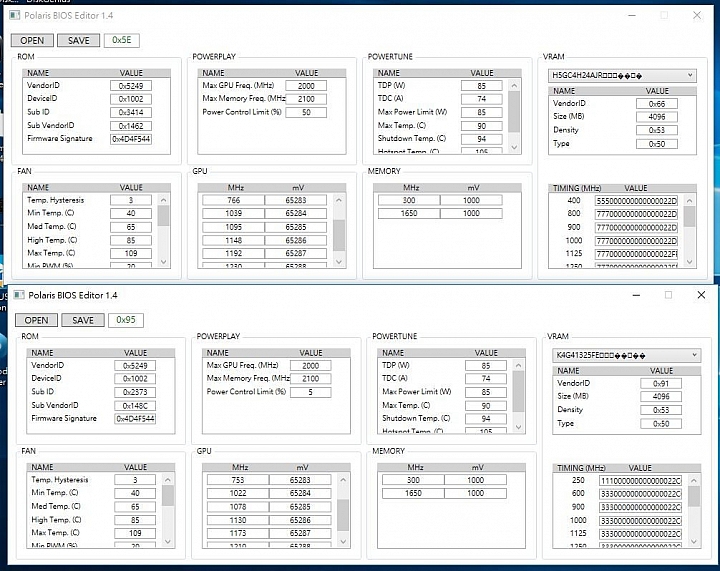Edit Sub ID value 0x3414

(x=131, y=112)
